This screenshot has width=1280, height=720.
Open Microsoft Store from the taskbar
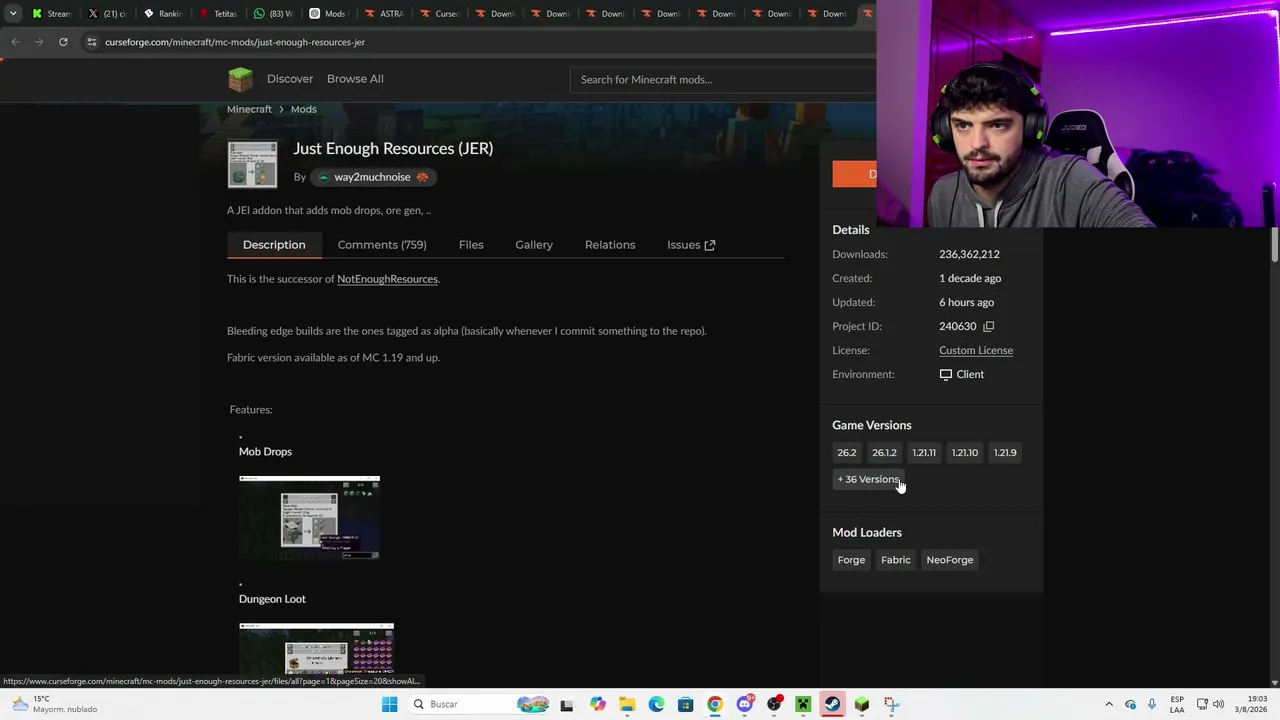point(685,704)
